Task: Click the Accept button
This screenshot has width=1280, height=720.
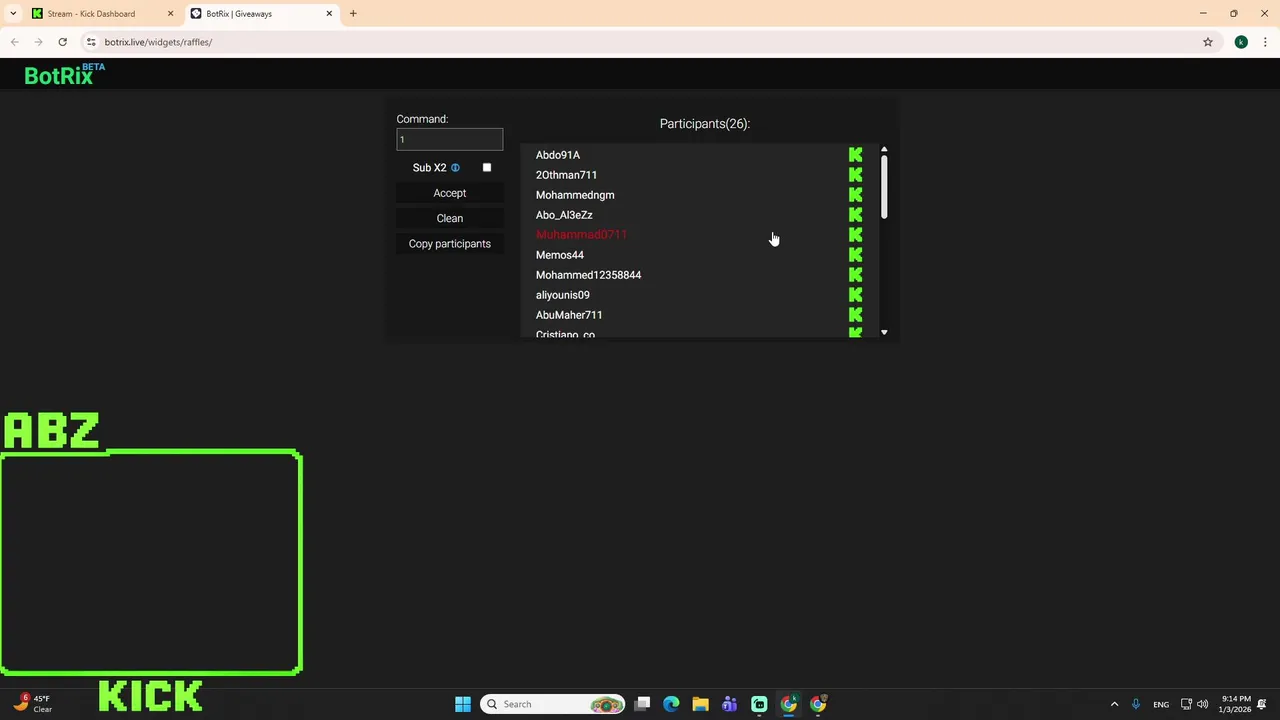Action: click(450, 193)
